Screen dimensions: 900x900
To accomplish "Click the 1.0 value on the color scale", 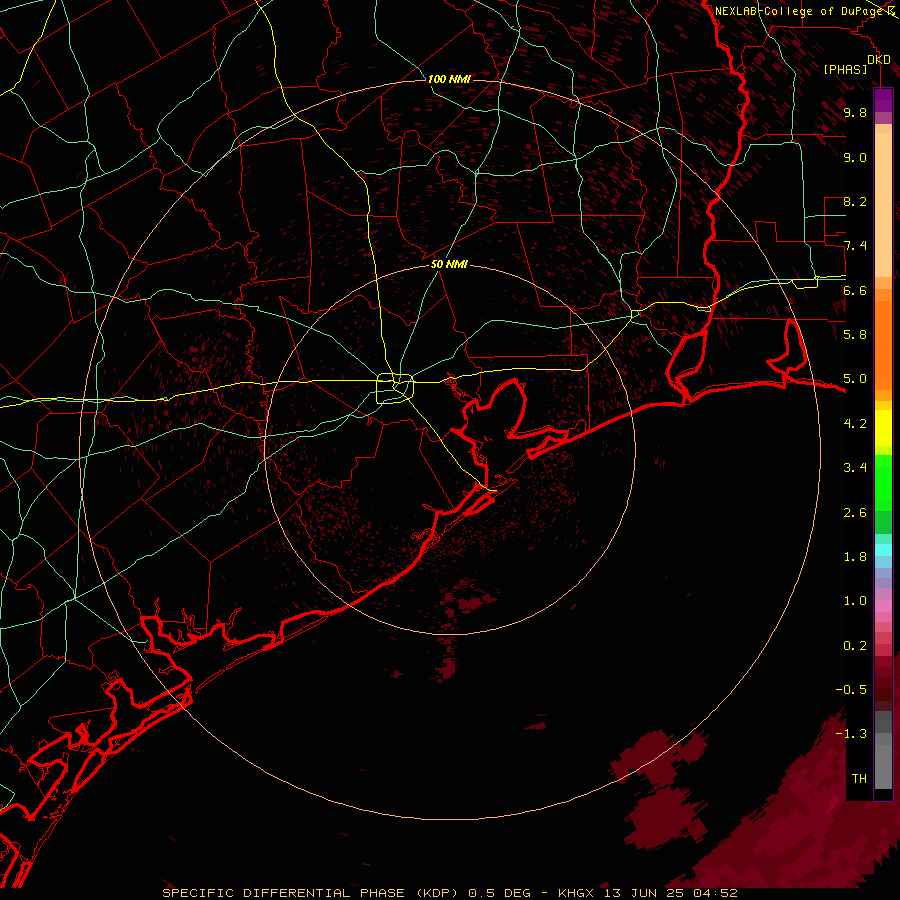I will tap(855, 600).
